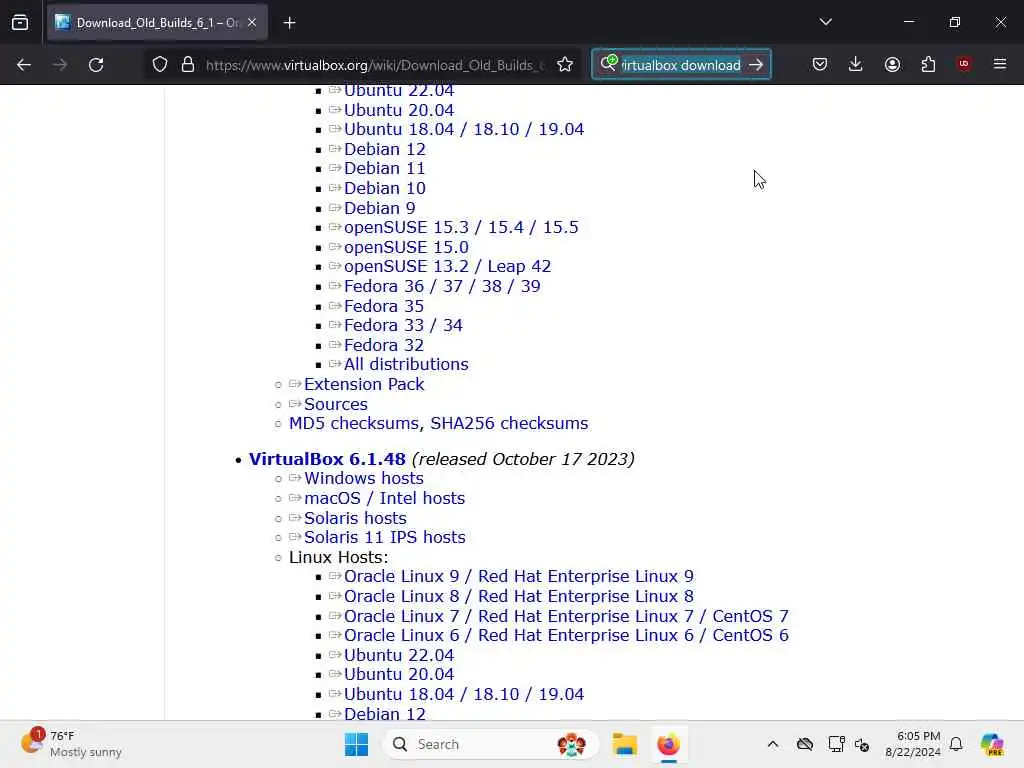This screenshot has height=768, width=1024.
Task: Open the VirtualBox 6.1.48 heading link
Action: [x=327, y=459]
